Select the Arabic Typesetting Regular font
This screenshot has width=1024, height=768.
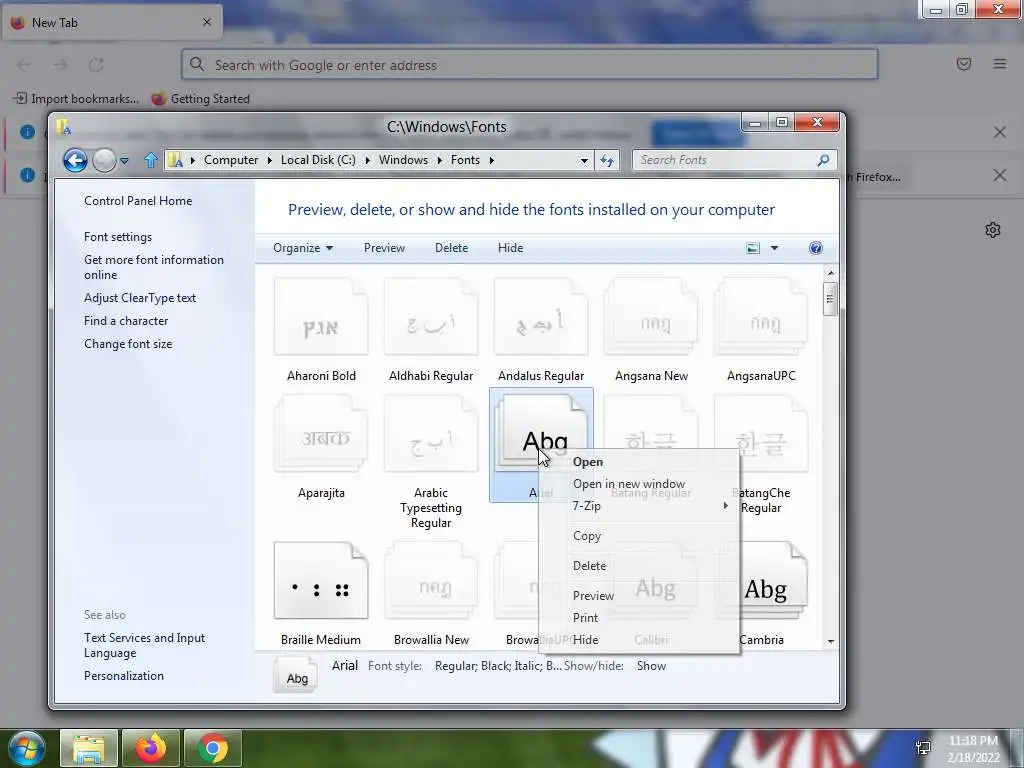431,462
